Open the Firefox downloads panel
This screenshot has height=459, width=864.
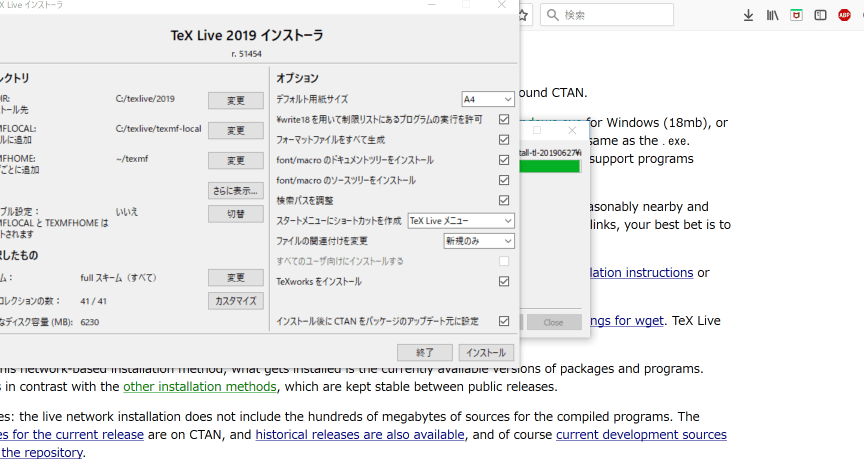click(x=748, y=16)
